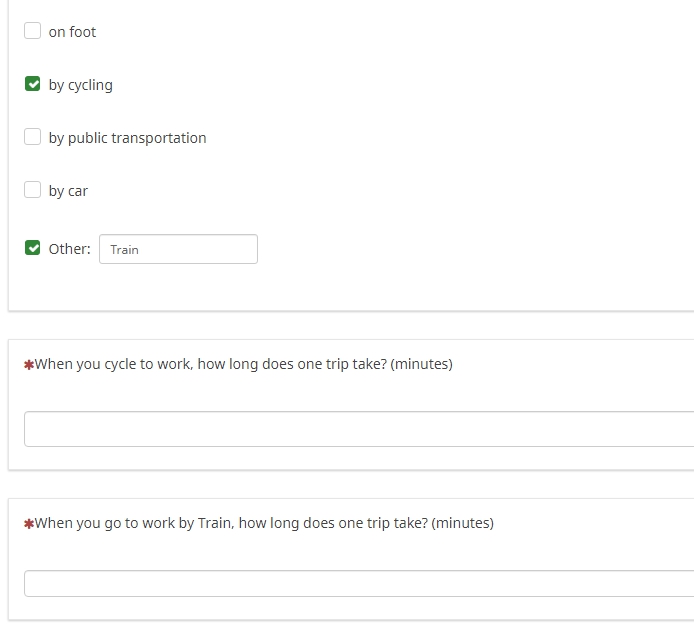Image resolution: width=694 pixels, height=625 pixels.
Task: Focus the cycling trip minutes input field
Action: click(358, 429)
